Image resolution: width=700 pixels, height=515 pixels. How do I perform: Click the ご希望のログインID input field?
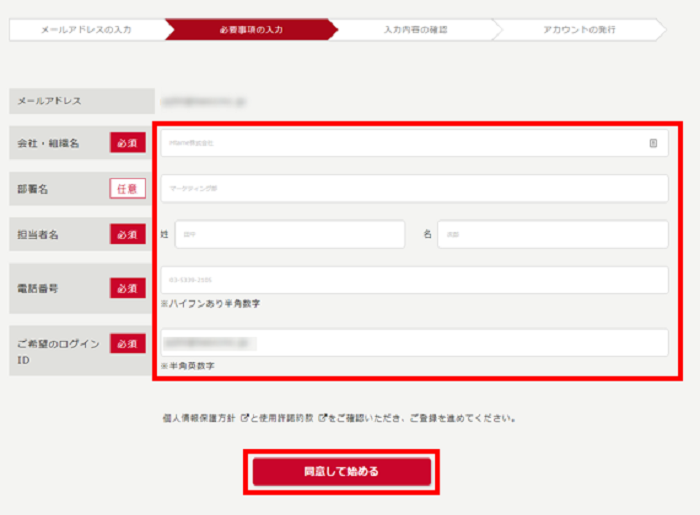pyautogui.click(x=412, y=343)
